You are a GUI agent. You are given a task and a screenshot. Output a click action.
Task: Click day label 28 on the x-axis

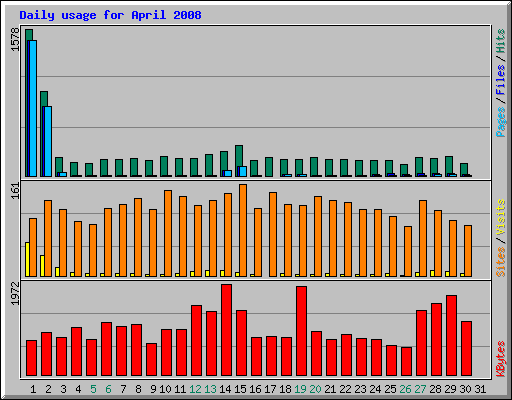coord(435,389)
